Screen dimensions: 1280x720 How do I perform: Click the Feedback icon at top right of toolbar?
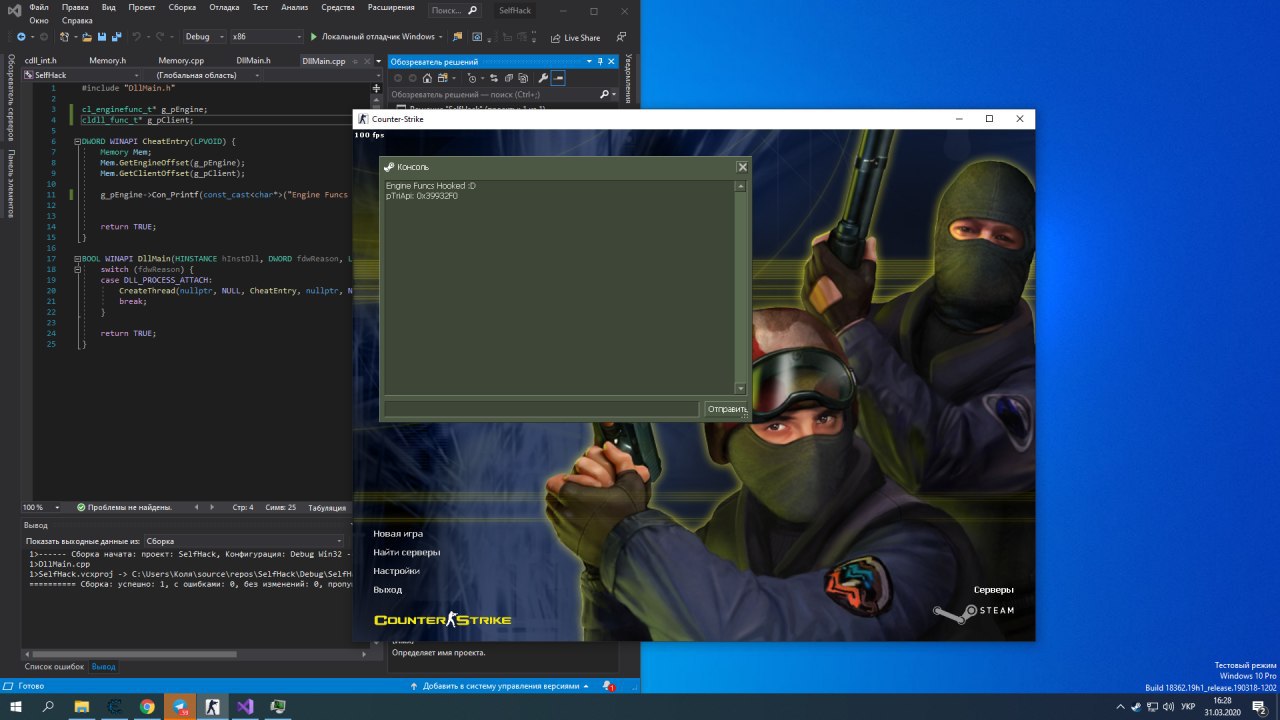(621, 37)
